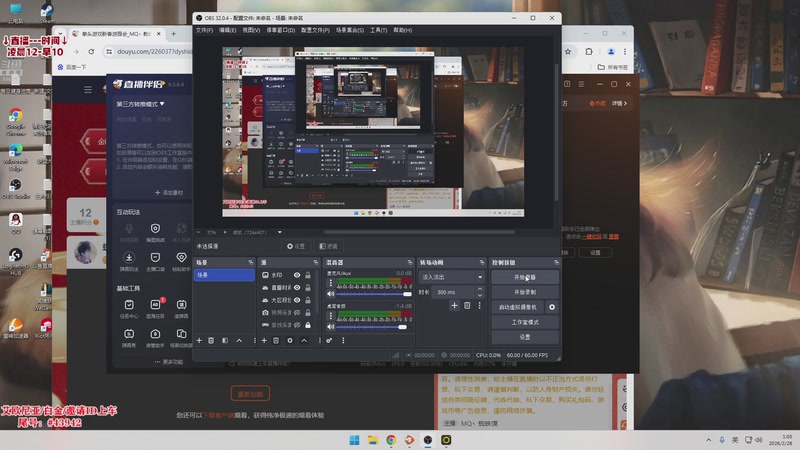Remove scene transition with trash icon
This screenshot has height=450, width=800.
pyautogui.click(x=467, y=305)
